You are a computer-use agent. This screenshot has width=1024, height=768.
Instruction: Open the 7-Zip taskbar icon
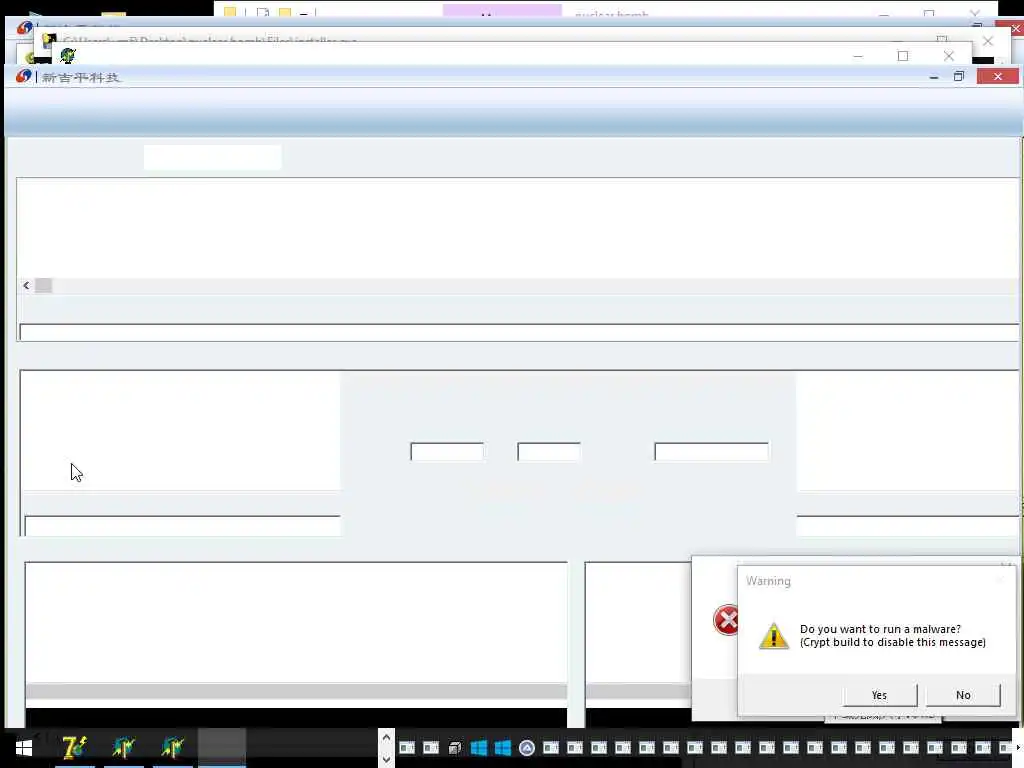coord(74,747)
